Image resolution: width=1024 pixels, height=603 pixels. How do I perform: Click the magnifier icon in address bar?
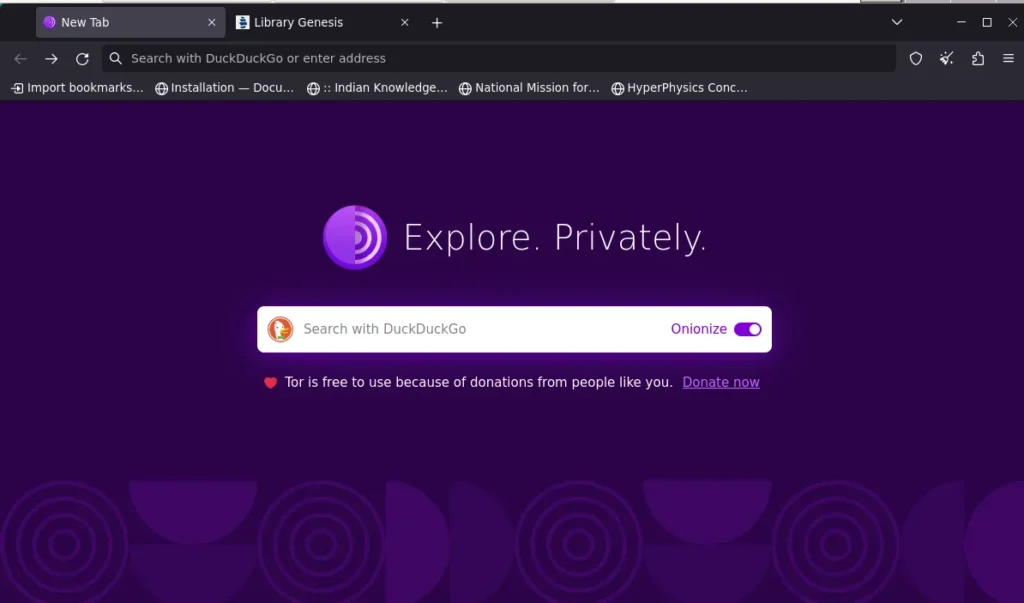coord(116,59)
